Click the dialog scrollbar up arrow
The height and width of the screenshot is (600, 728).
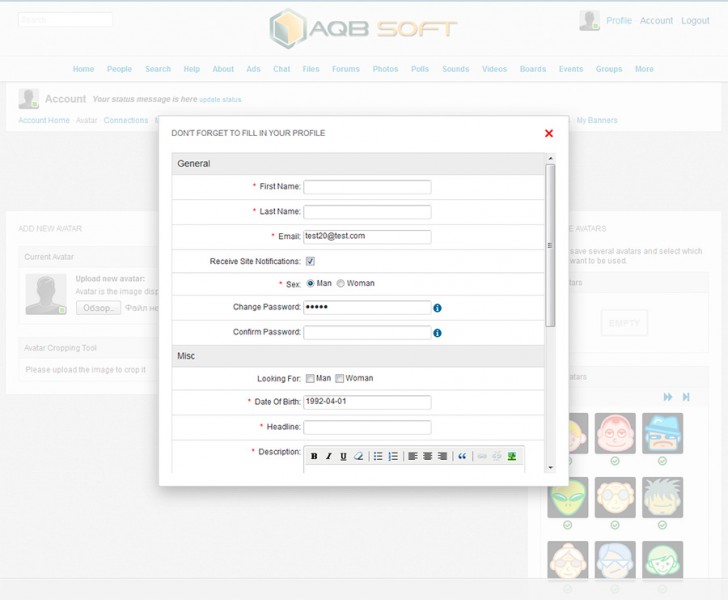550,159
